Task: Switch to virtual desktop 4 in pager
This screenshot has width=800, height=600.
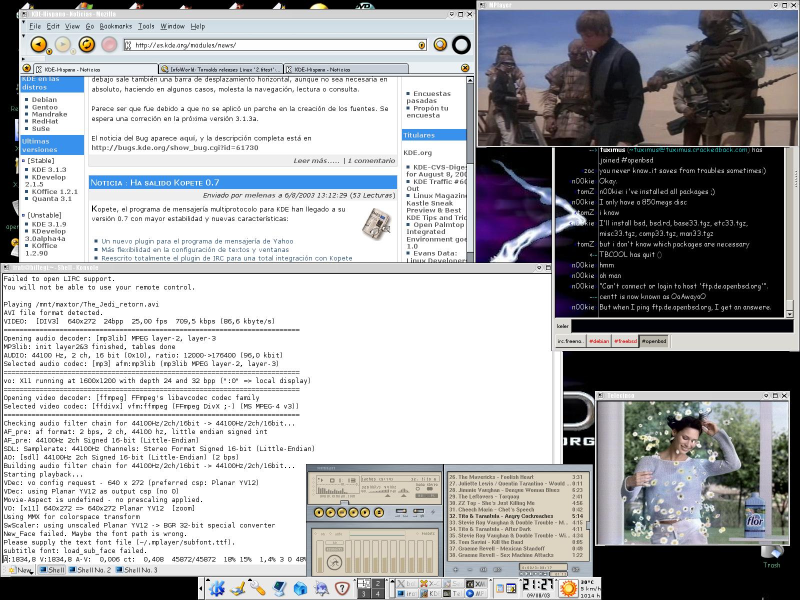Action: [378, 594]
